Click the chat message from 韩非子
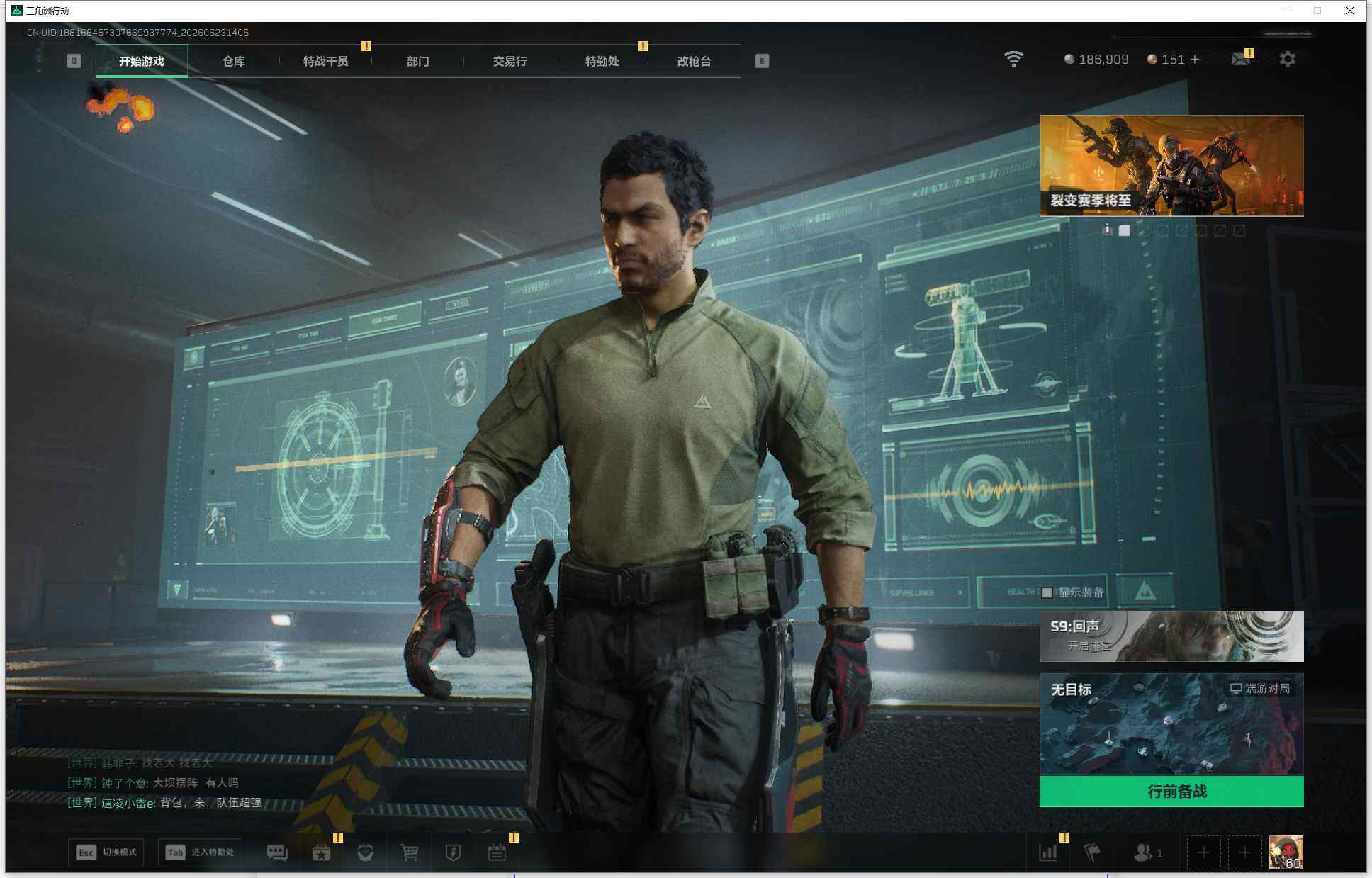The height and width of the screenshot is (878, 1372). click(140, 762)
